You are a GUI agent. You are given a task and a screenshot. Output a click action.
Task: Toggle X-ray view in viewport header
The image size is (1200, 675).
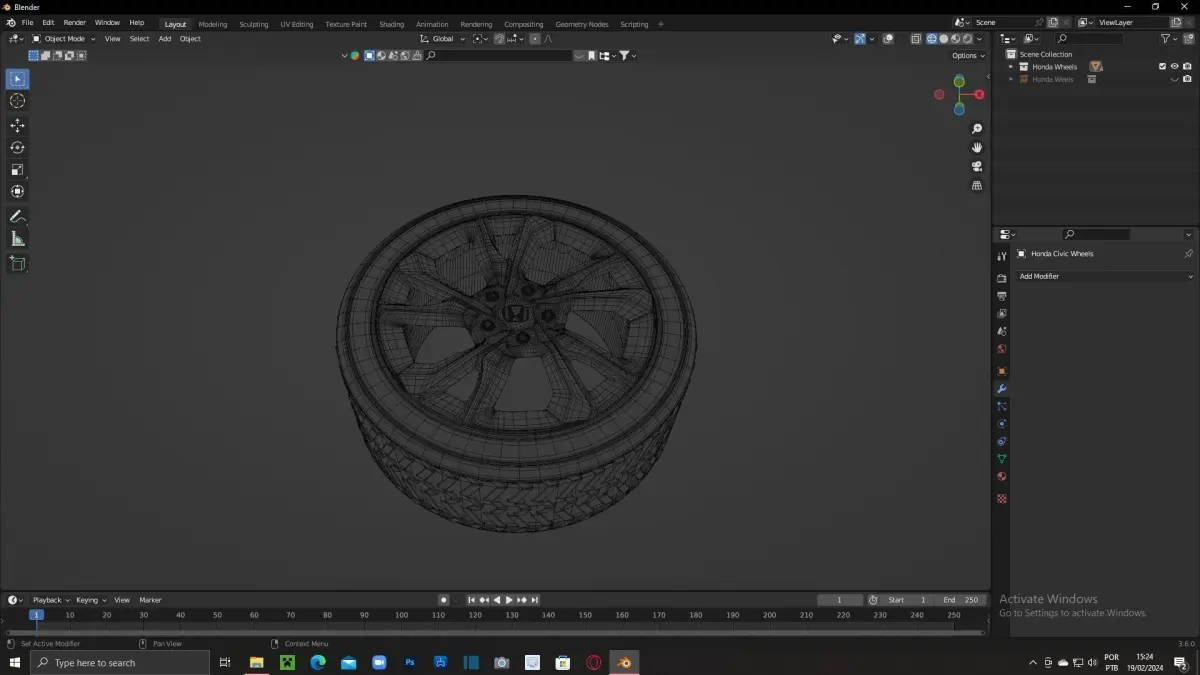point(916,39)
